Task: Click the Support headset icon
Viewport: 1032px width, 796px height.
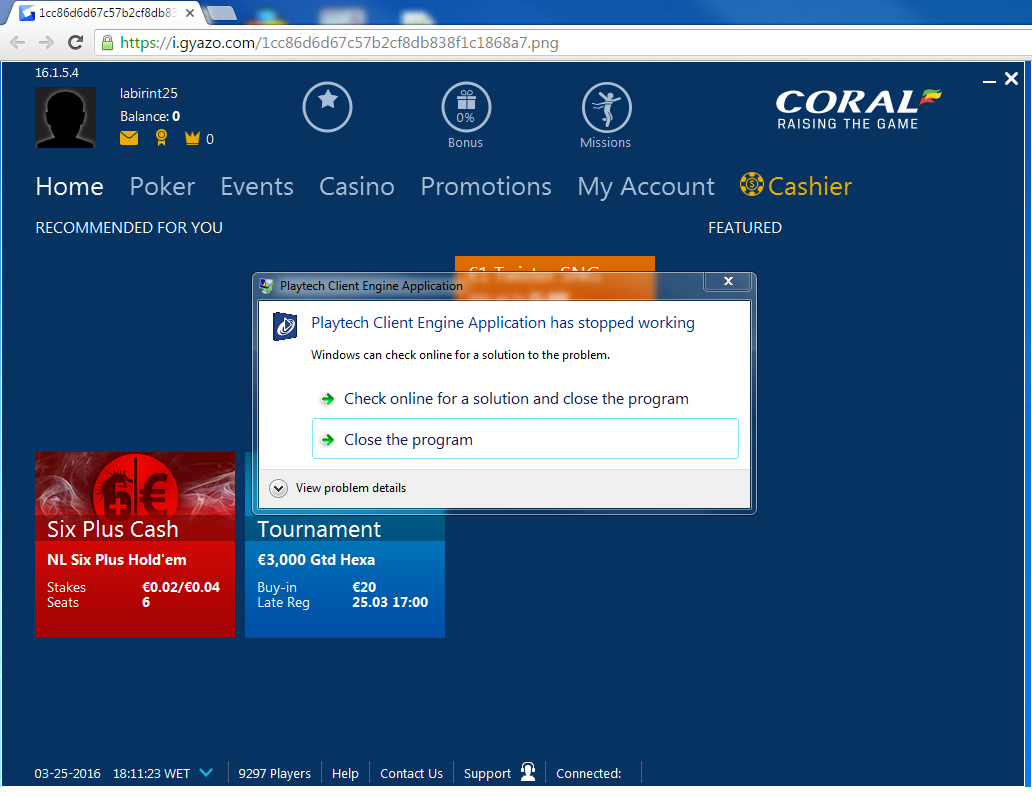Action: (x=528, y=772)
